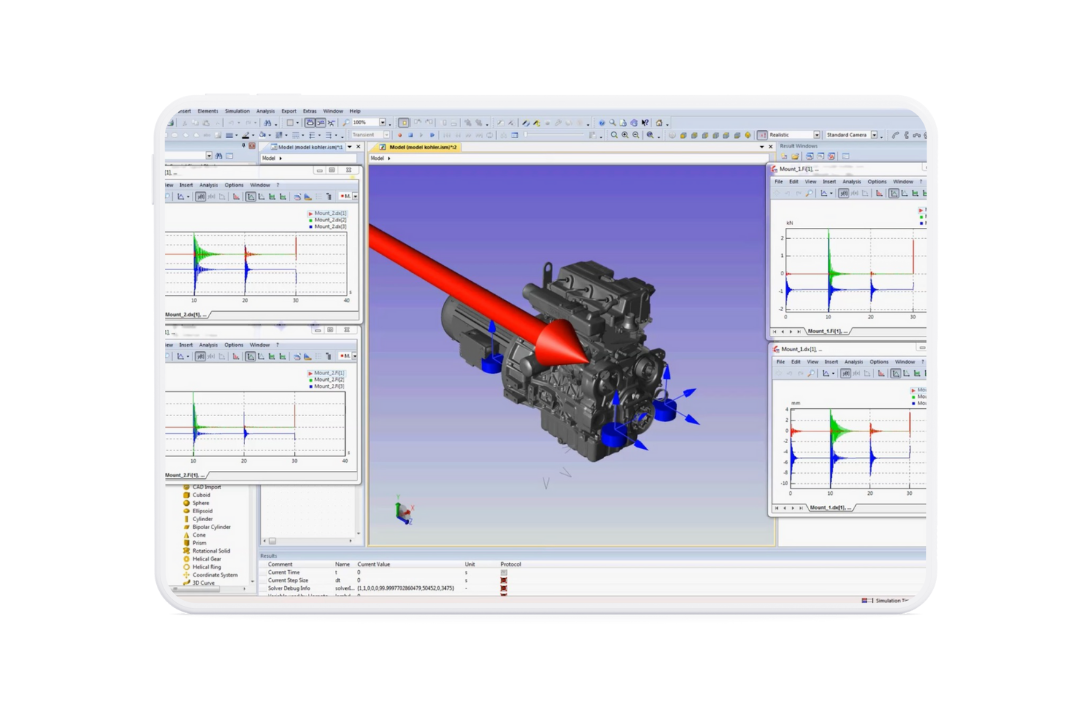Toggle y(t) view in Mount_1.F window toolbar
Screen dimensions: 1090x720
point(843,193)
